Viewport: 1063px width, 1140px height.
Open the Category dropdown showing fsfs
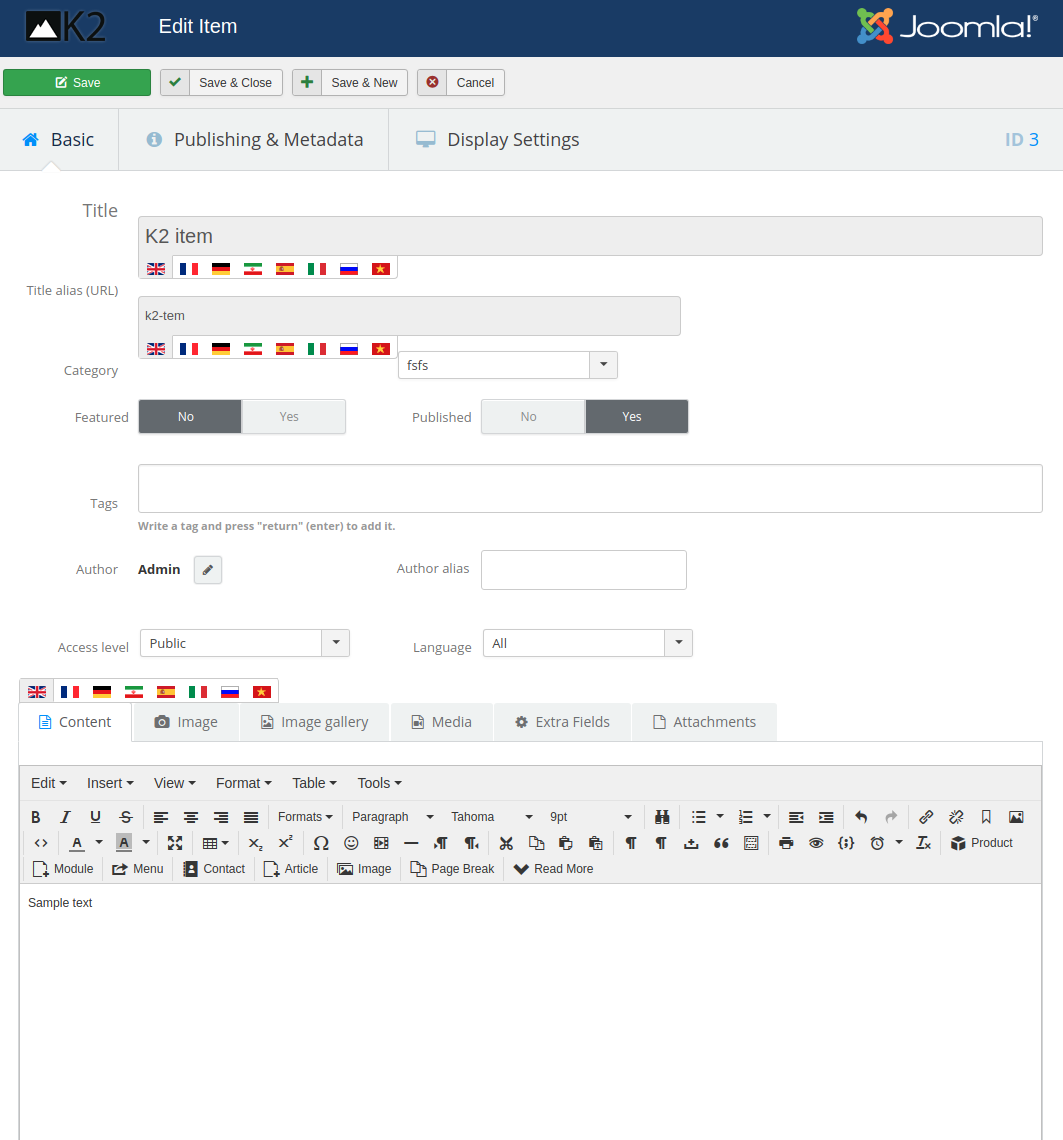507,365
